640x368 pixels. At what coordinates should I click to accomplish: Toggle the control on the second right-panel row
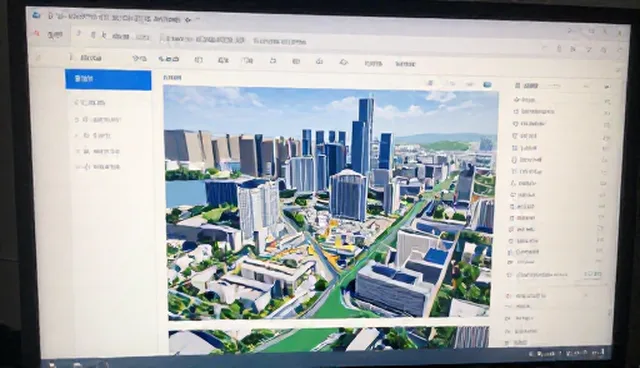point(607,113)
